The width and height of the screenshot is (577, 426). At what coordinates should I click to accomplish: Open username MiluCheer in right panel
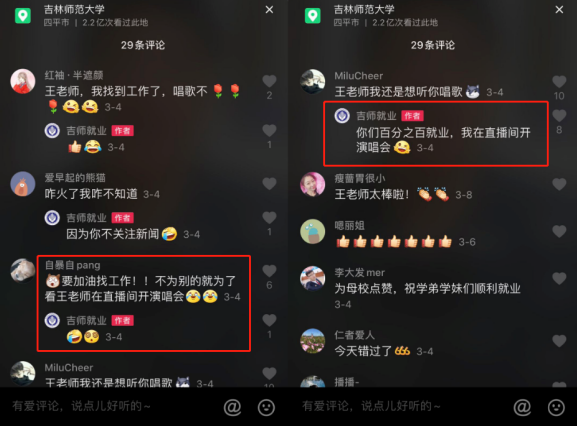358,76
